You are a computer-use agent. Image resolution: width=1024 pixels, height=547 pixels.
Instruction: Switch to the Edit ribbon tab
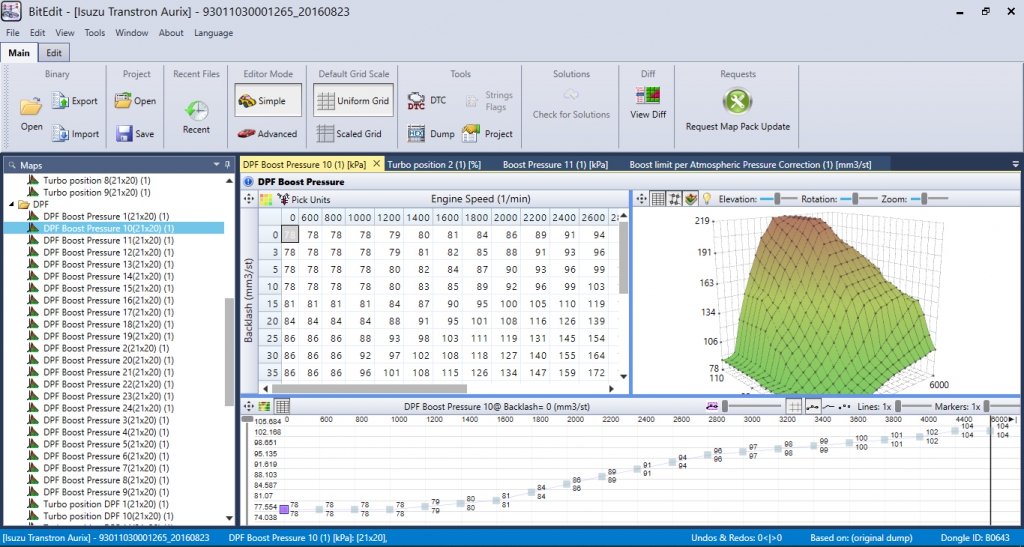point(54,53)
